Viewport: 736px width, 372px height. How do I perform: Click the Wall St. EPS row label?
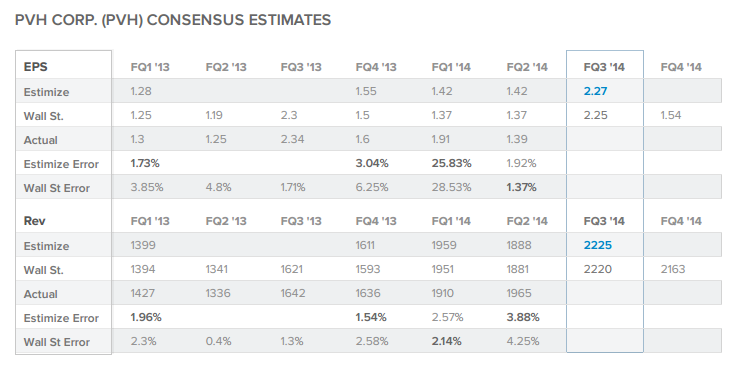(x=44, y=116)
